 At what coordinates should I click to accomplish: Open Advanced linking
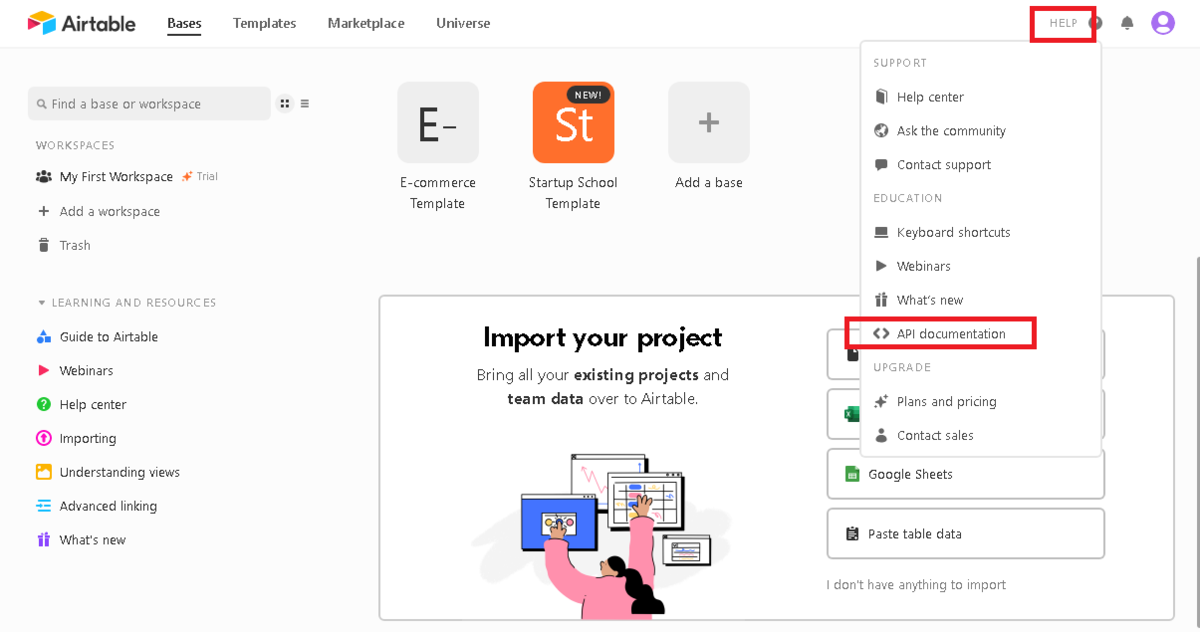point(108,506)
